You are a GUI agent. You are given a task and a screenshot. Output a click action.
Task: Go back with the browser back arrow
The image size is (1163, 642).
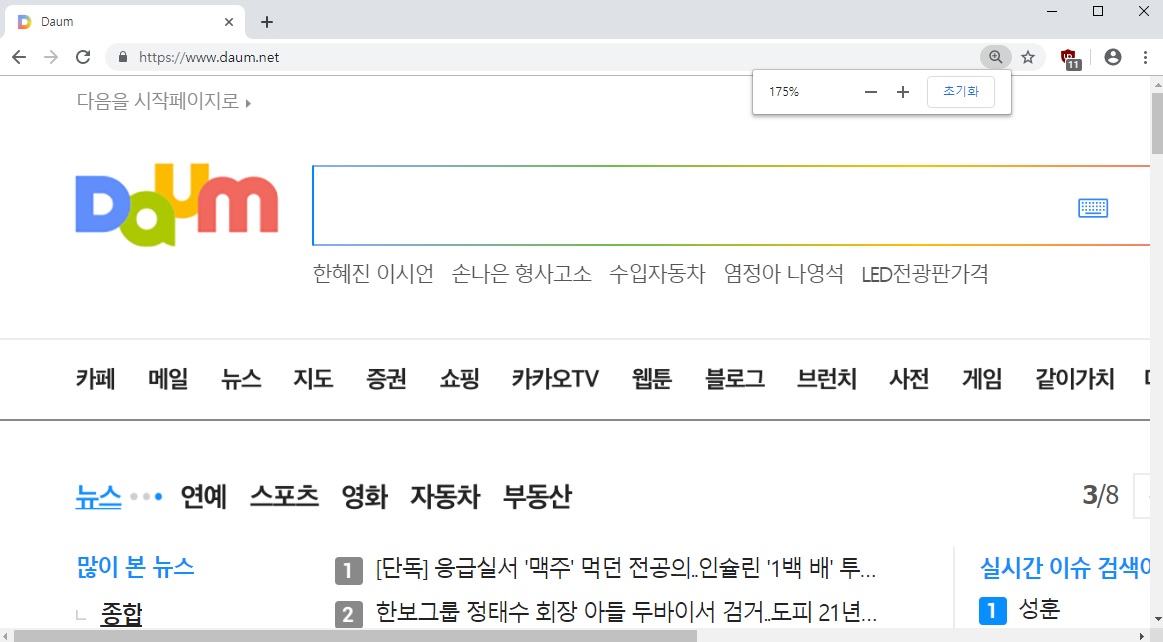click(x=19, y=57)
